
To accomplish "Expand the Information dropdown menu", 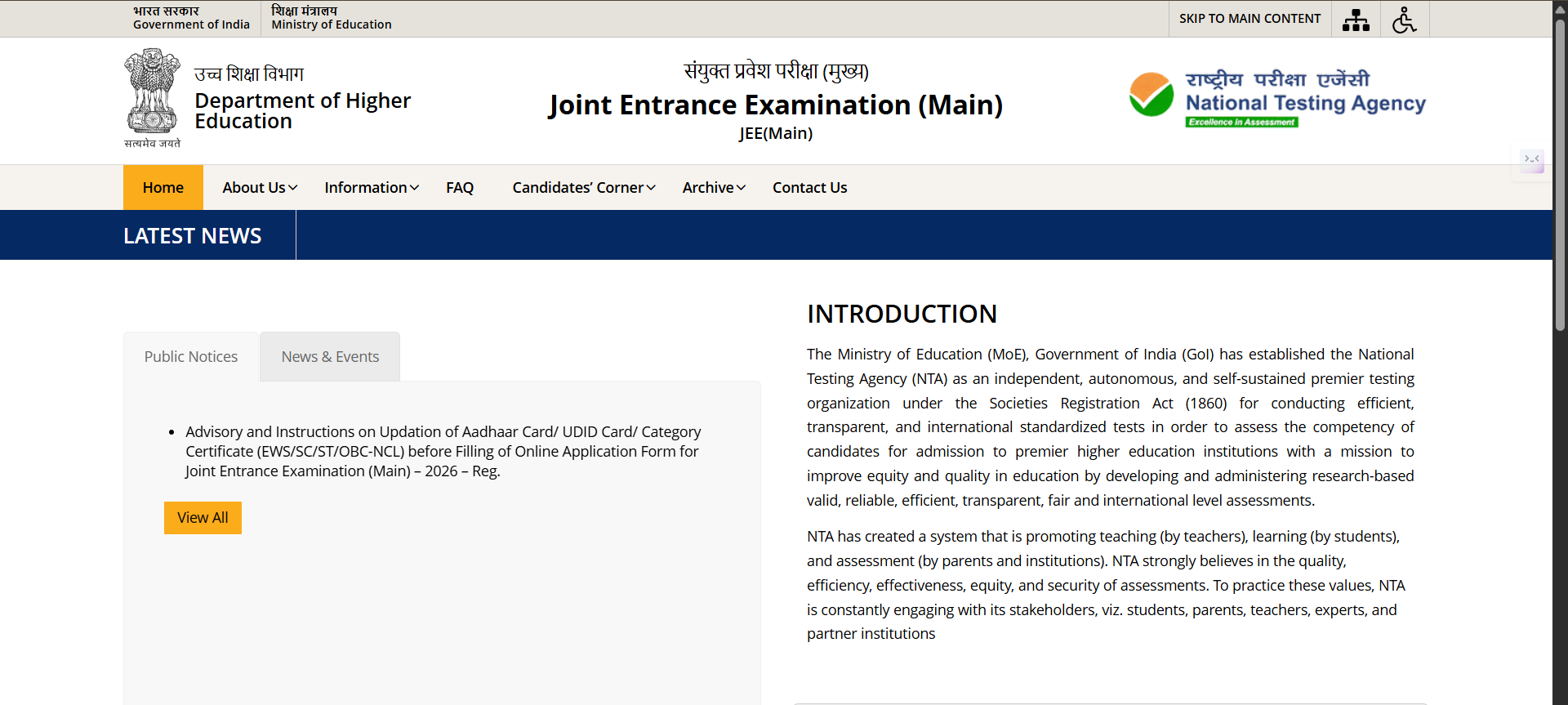I will (x=372, y=187).
